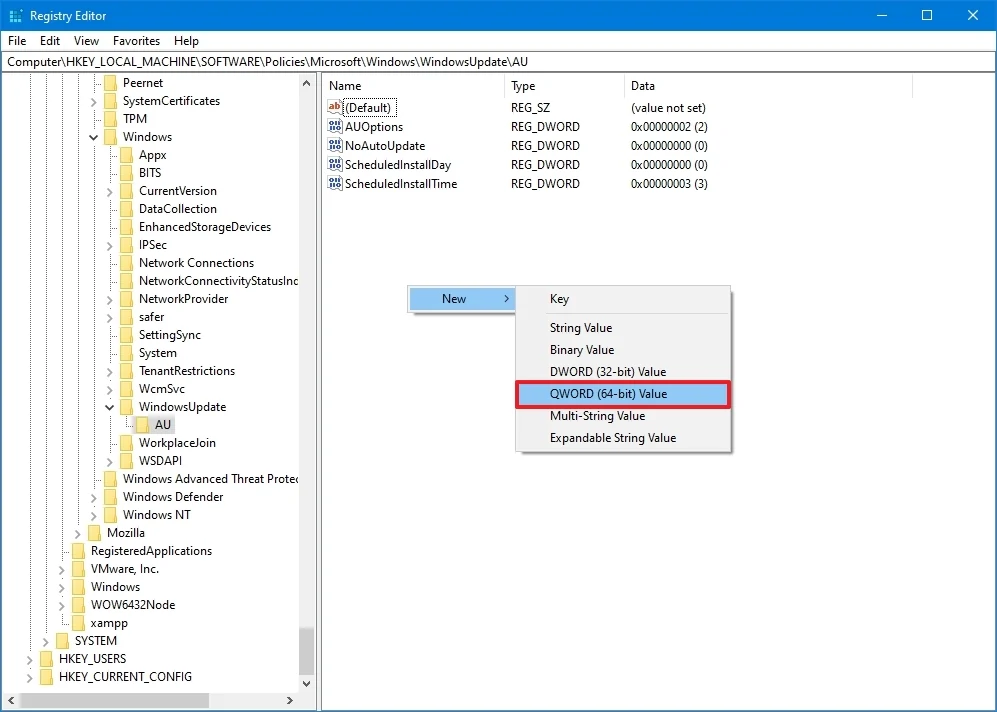Click the AUOptions DWORD value icon
997x712 pixels.
[x=334, y=126]
